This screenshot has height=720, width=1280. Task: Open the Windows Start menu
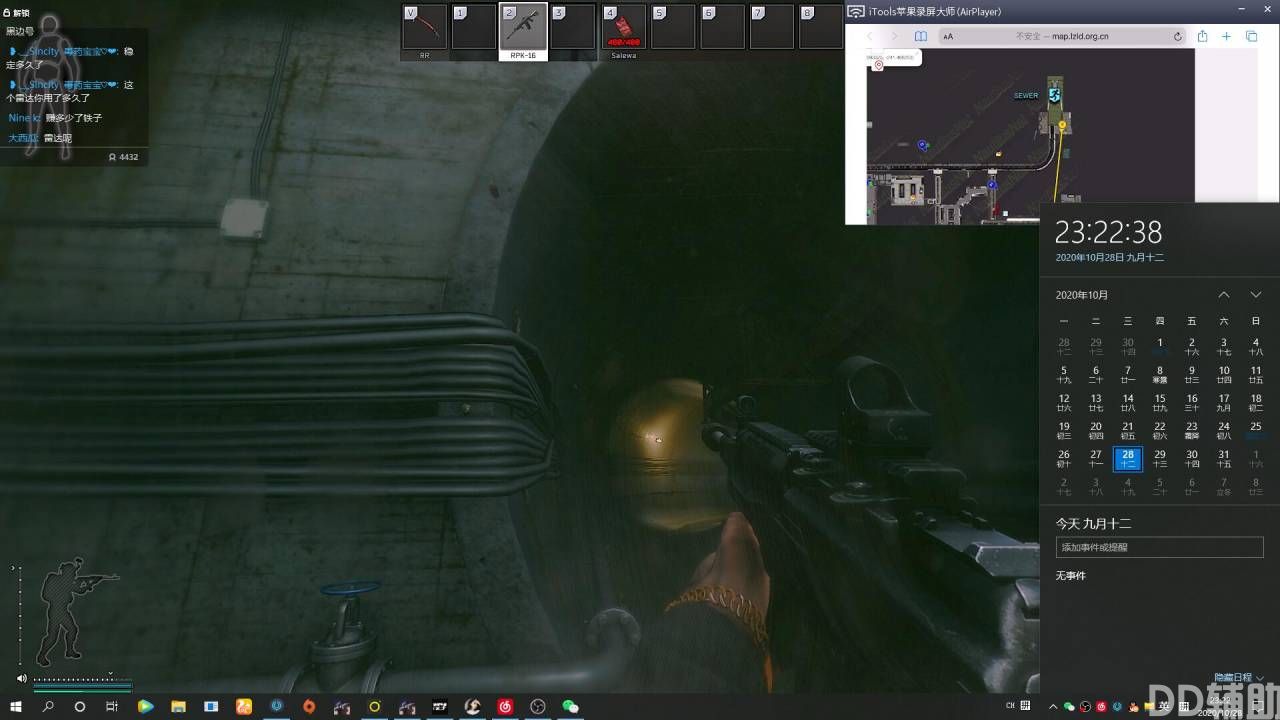click(16, 706)
